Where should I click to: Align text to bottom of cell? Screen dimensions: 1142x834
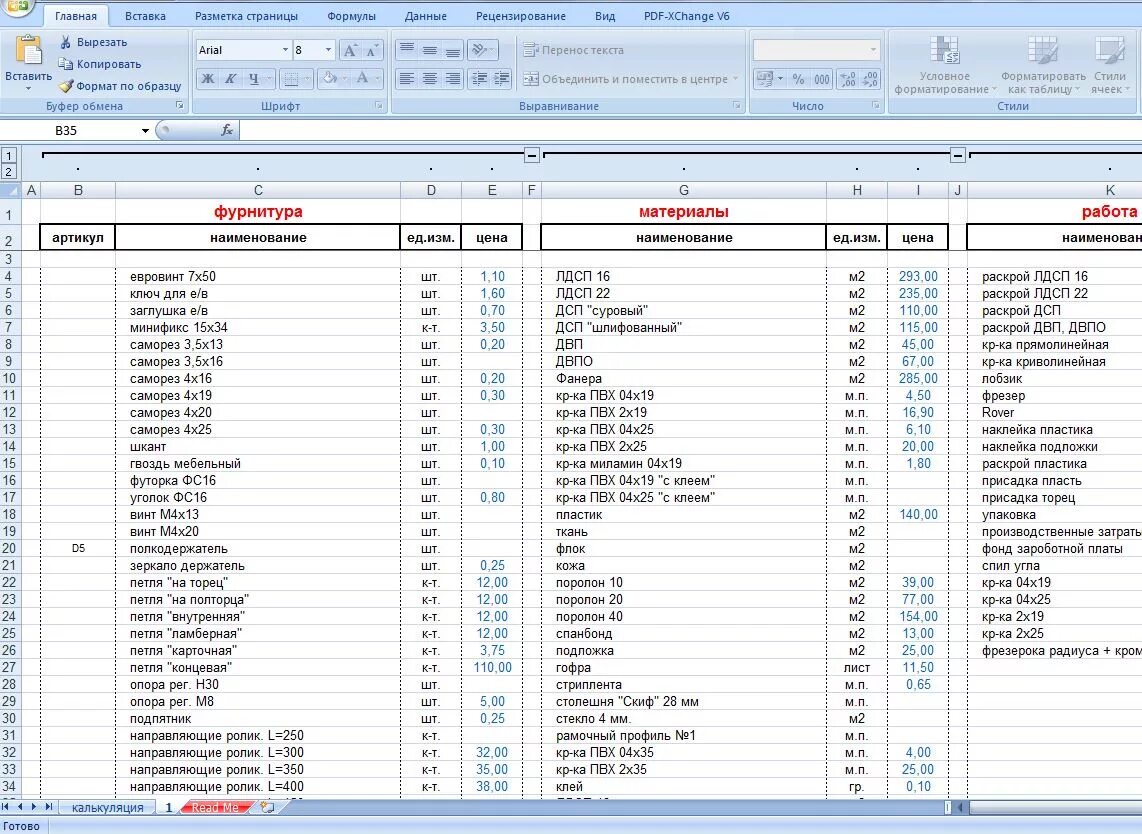(x=452, y=50)
